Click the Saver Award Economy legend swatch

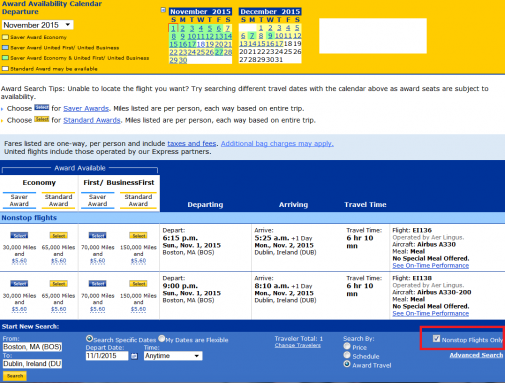[x=5, y=37]
